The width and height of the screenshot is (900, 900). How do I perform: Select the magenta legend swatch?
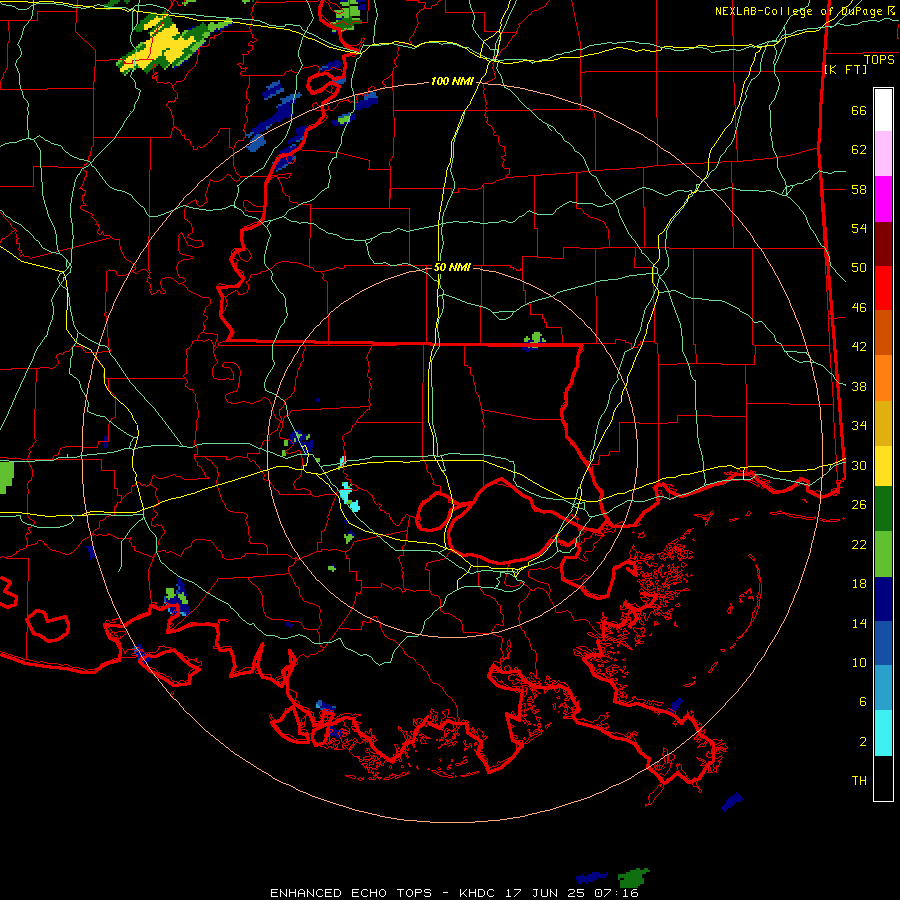point(883,199)
